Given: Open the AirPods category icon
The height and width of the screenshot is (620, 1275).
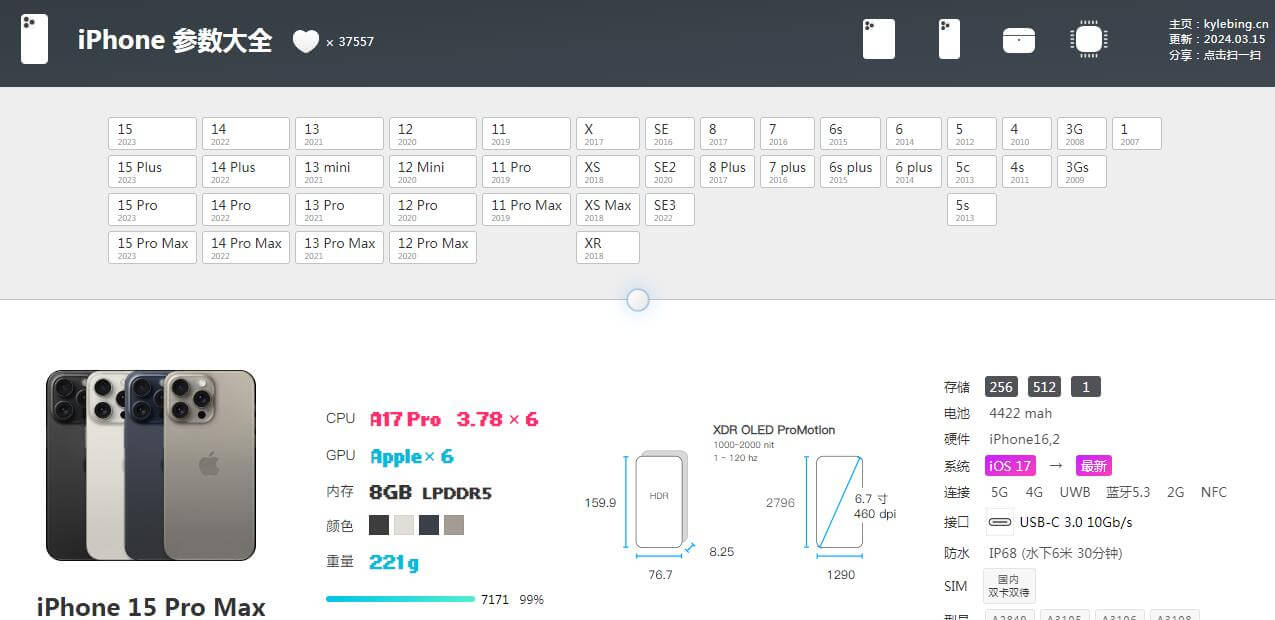Looking at the screenshot, I should click(x=1018, y=40).
